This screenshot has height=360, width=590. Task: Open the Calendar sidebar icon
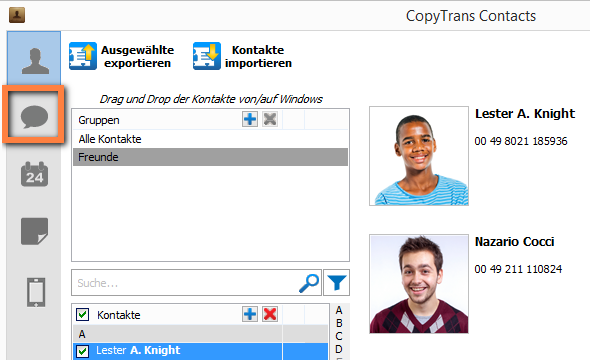34,174
